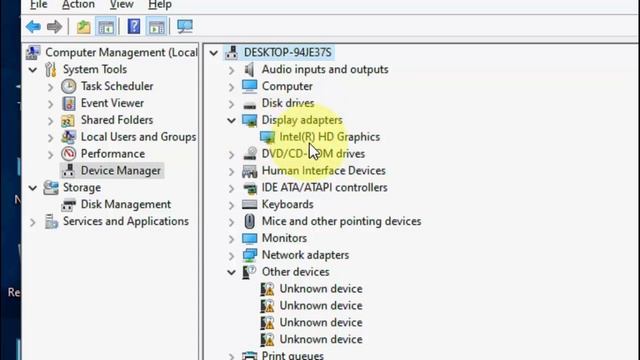Click the Device Manager icon in left tree
This screenshot has width=640, height=360.
pos(69,171)
